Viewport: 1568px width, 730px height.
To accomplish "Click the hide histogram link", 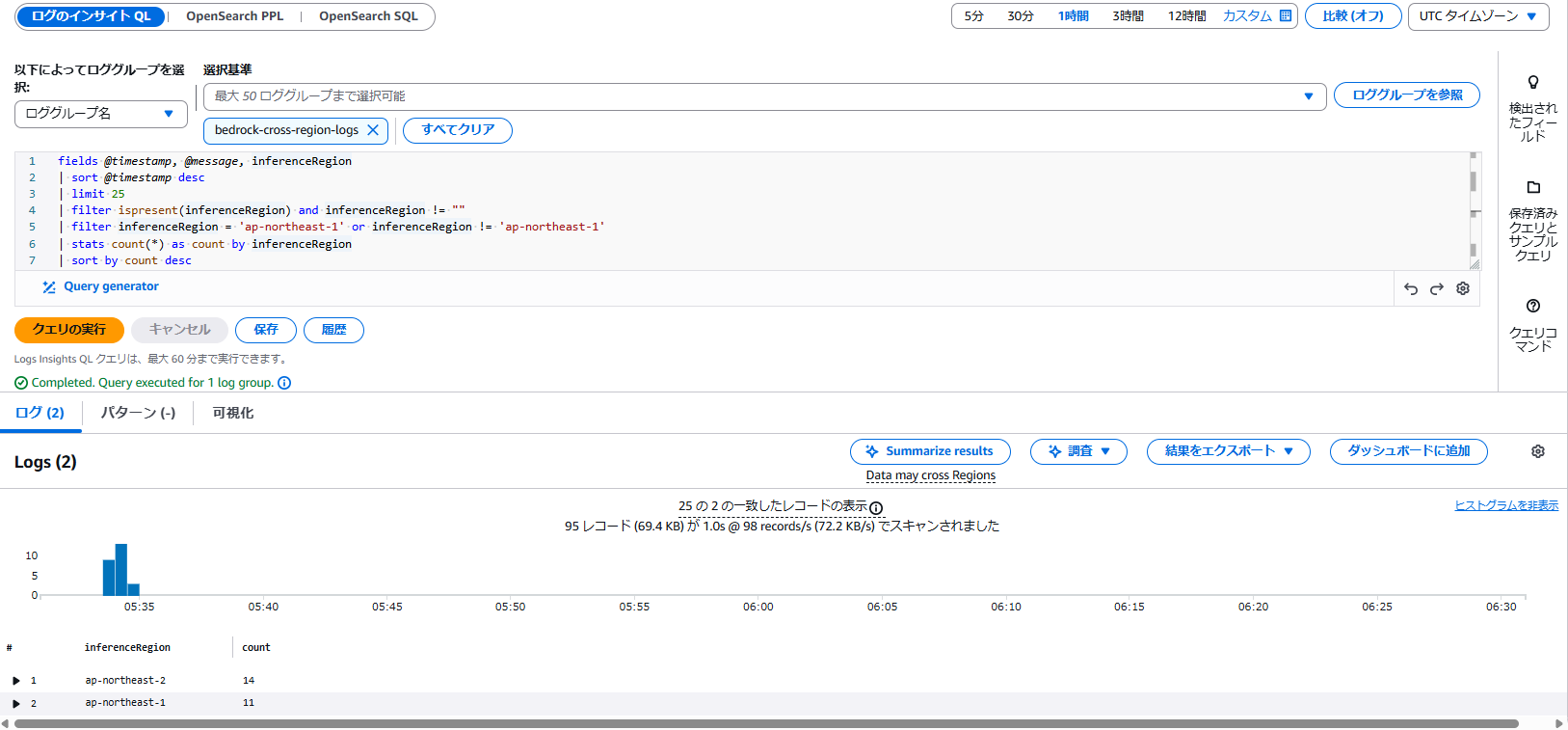I will pos(1505,505).
